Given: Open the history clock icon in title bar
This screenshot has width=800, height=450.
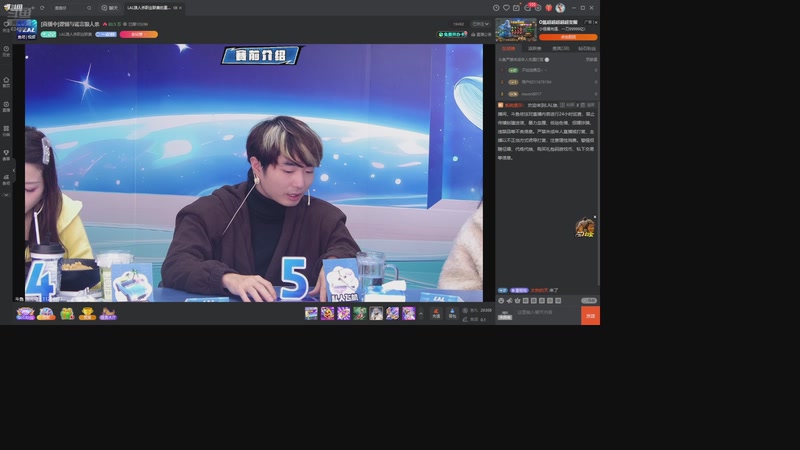Looking at the screenshot, I should click(x=496, y=8).
